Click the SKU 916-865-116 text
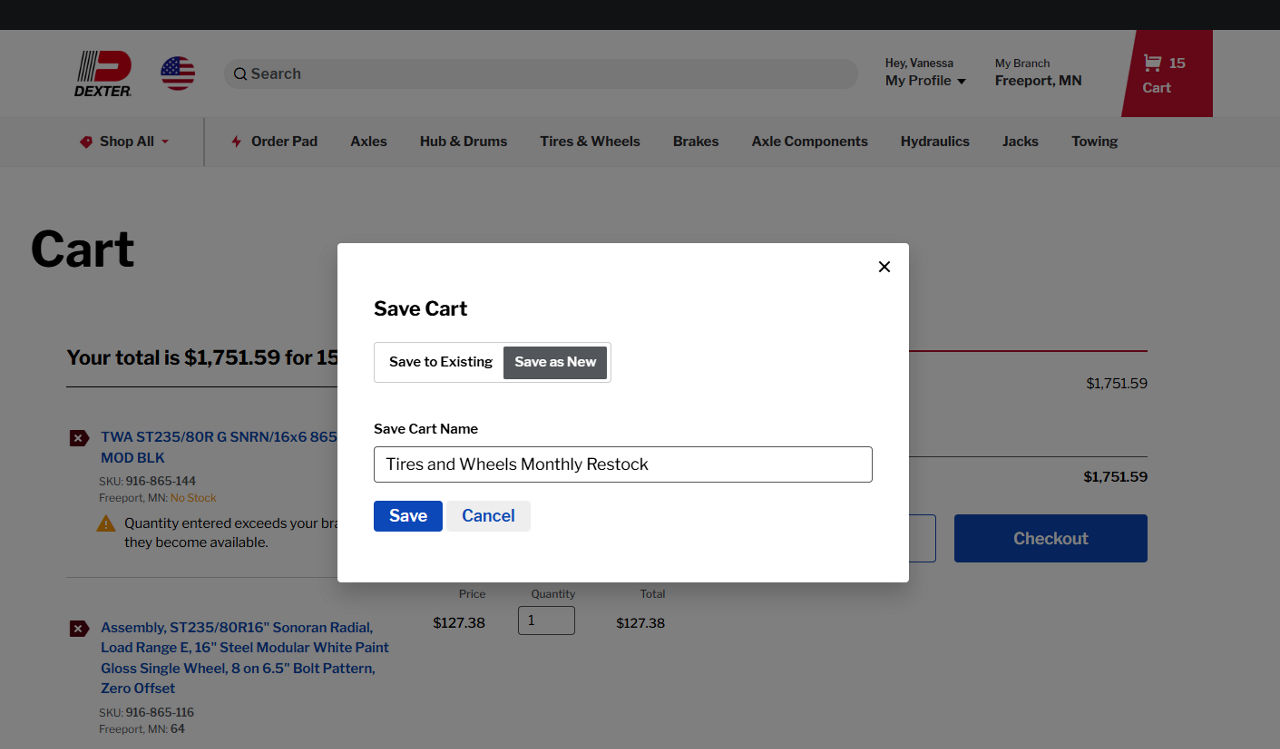 pos(147,712)
